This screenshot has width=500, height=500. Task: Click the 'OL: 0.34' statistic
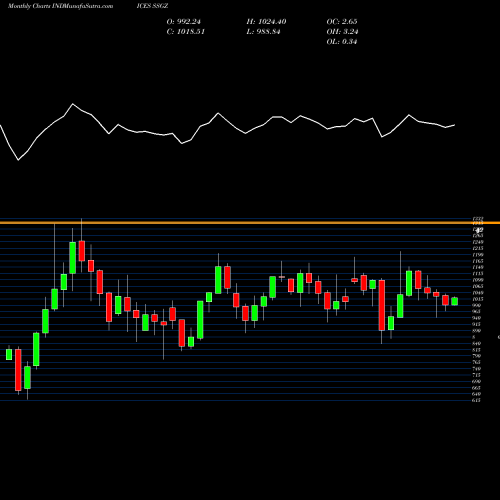pos(342,42)
